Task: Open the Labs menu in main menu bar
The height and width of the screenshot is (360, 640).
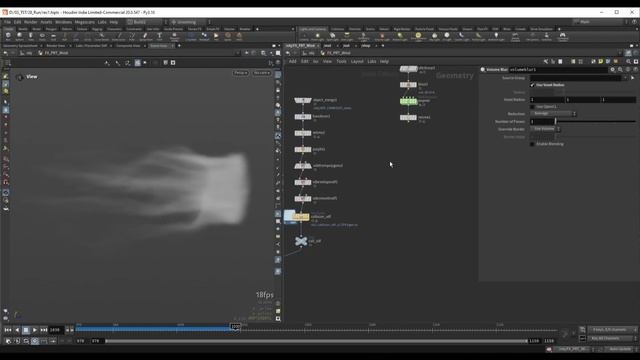Action: point(102,22)
